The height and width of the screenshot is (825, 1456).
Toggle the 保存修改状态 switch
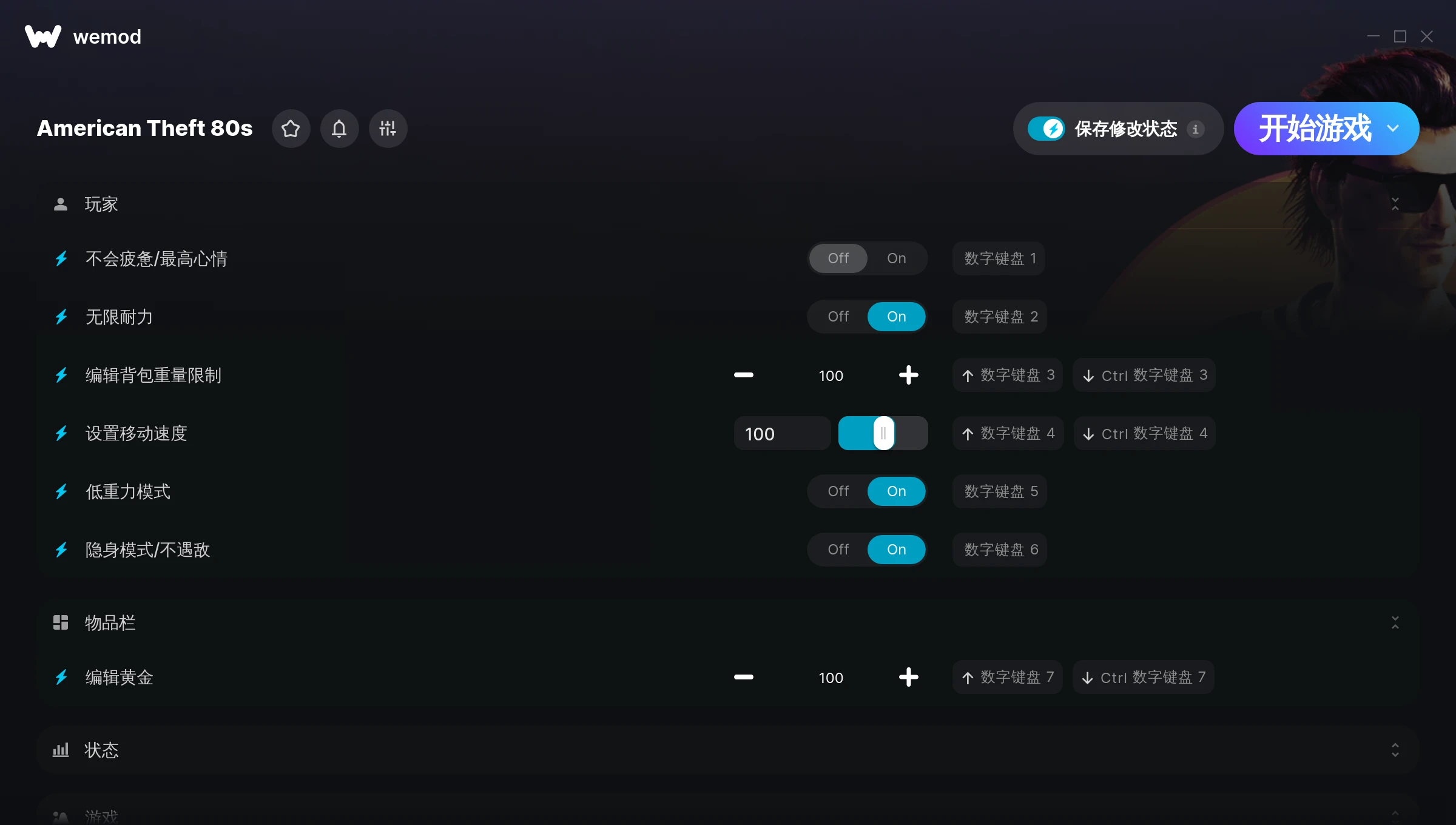point(1046,129)
